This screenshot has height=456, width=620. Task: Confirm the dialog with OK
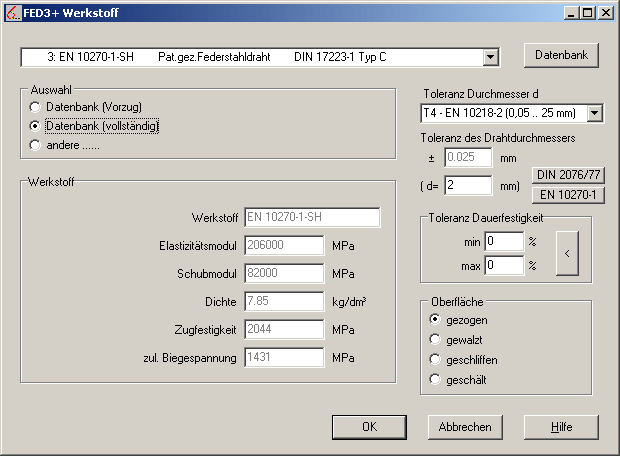coord(369,426)
